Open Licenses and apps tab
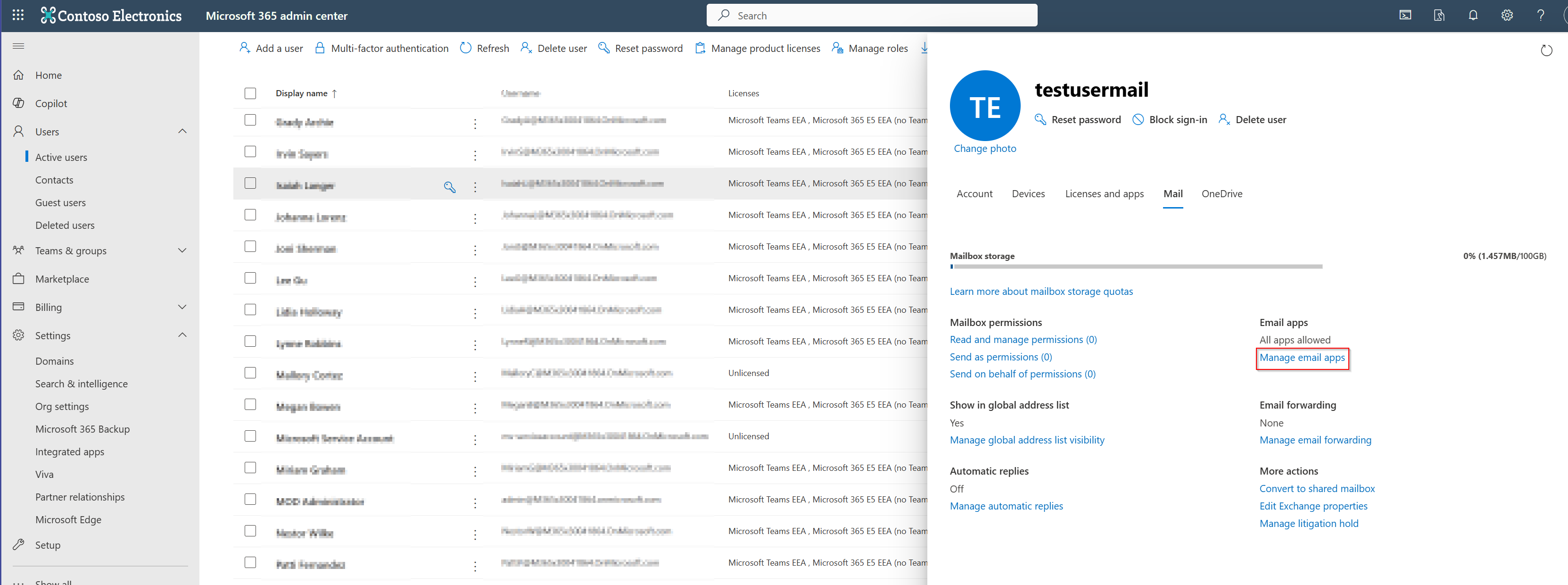The height and width of the screenshot is (585, 1568). 1104,193
